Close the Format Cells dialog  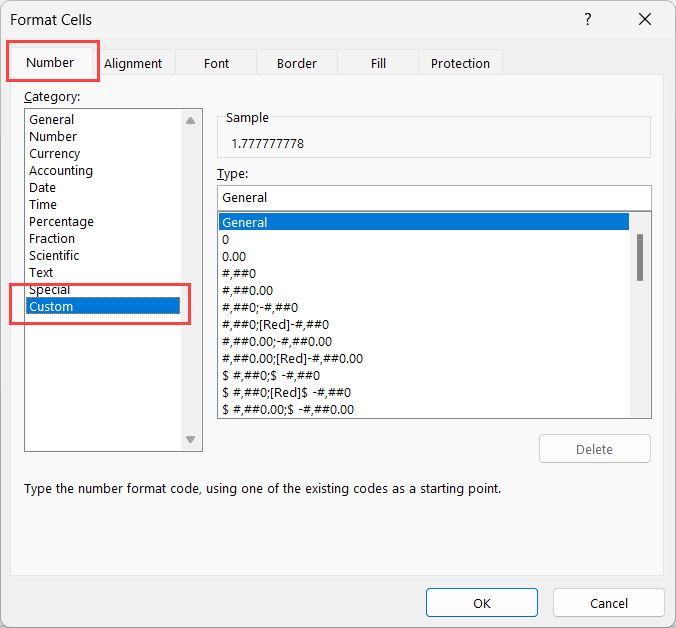(645, 19)
